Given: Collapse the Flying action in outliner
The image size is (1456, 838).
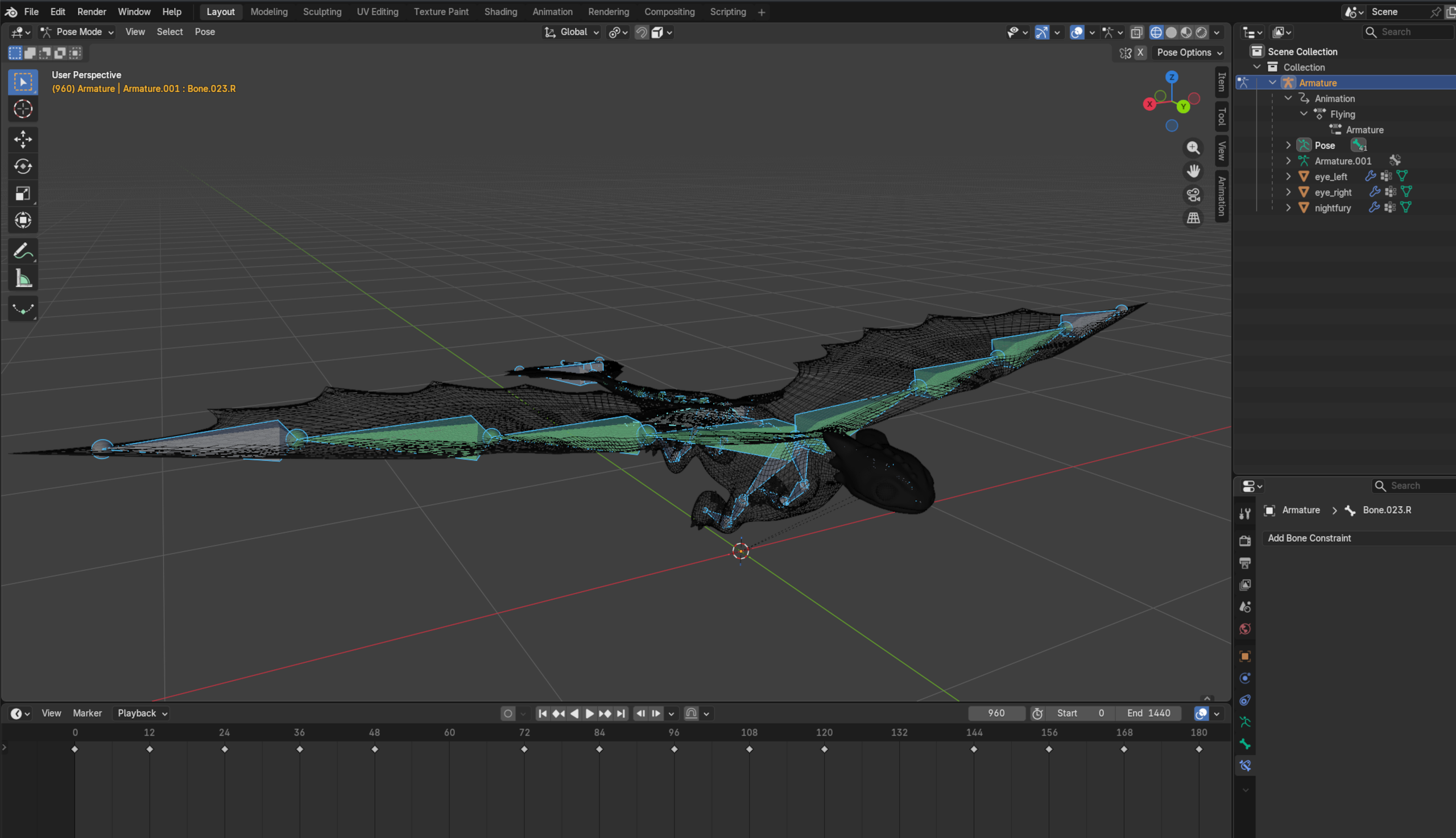Looking at the screenshot, I should tap(1304, 114).
